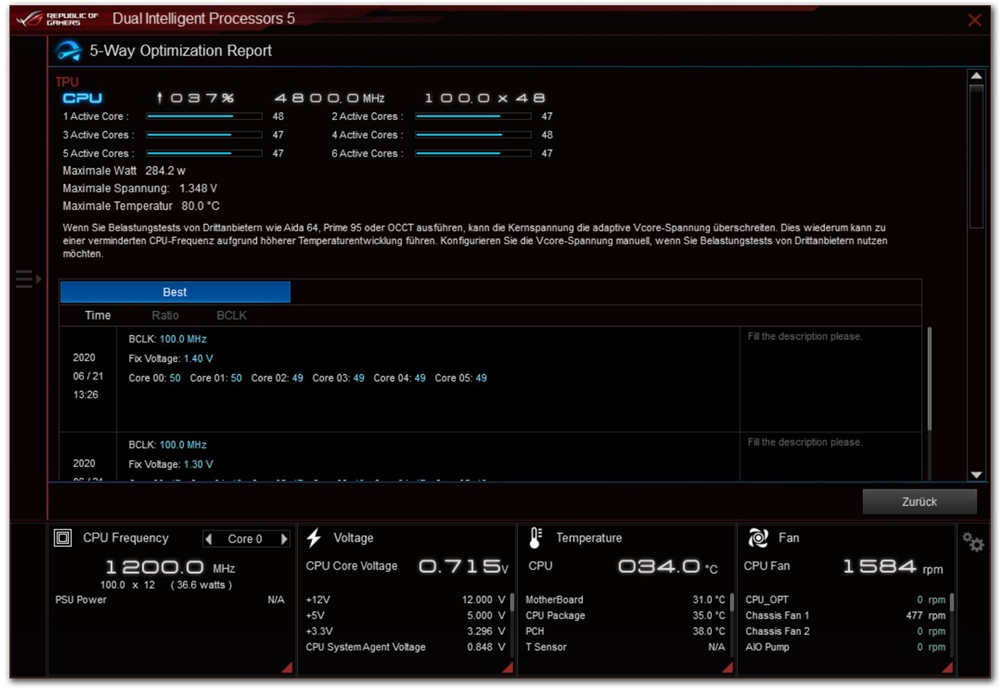Image resolution: width=1000 pixels, height=688 pixels.
Task: Click the report scrollbar up arrow
Action: 976,76
